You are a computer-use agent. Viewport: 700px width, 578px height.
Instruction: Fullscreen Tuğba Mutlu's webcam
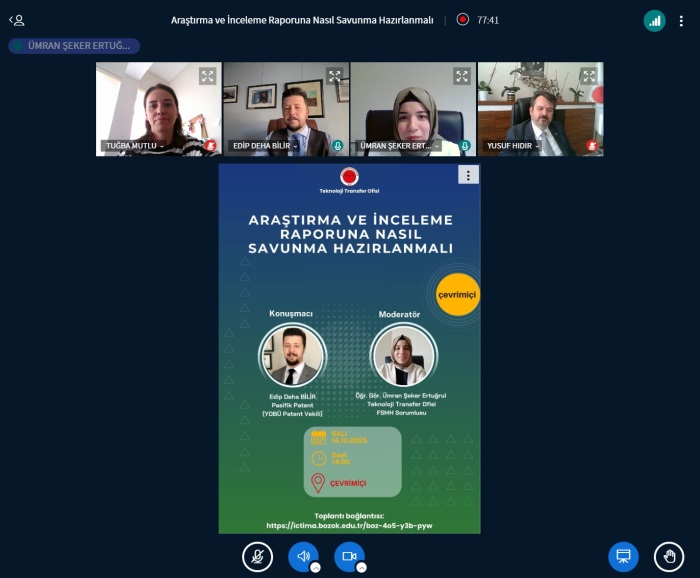[x=207, y=76]
